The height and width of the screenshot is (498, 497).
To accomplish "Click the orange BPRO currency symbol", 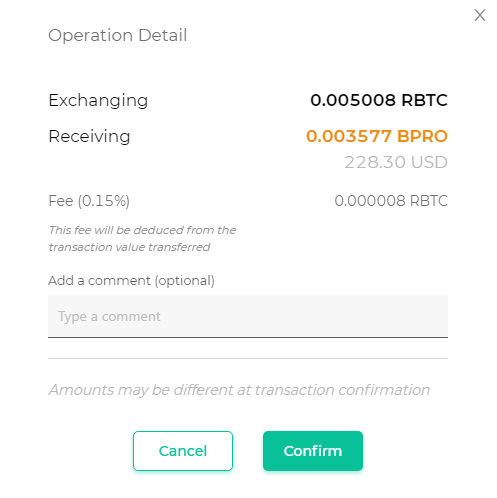I will coord(422,136).
